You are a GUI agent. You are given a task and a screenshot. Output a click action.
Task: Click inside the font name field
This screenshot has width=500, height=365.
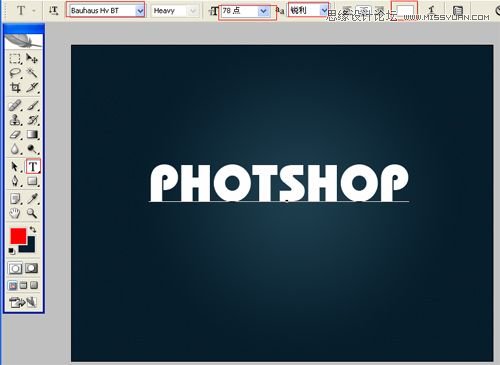point(102,11)
